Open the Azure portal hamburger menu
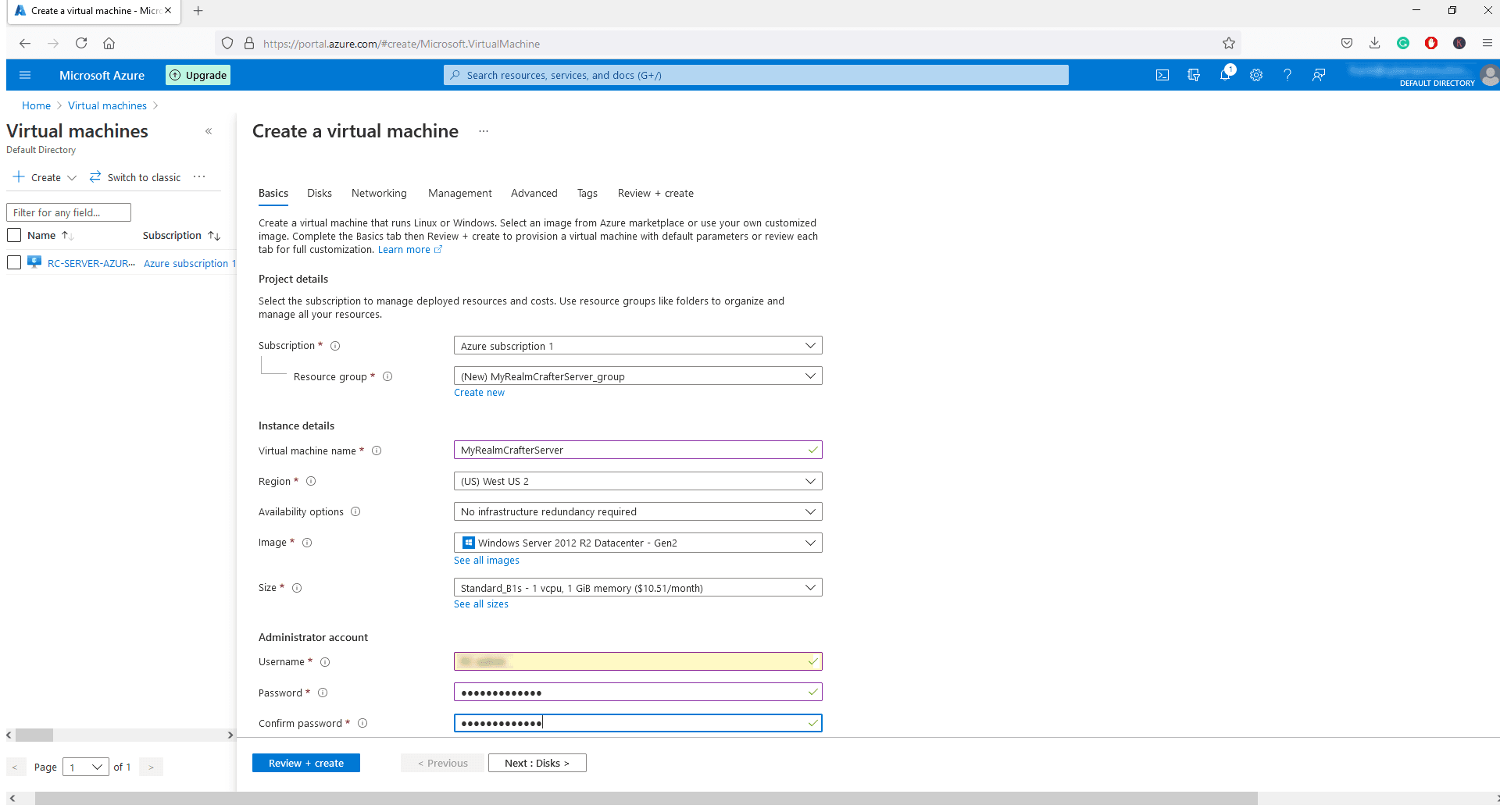Image resolution: width=1500 pixels, height=812 pixels. [25, 75]
